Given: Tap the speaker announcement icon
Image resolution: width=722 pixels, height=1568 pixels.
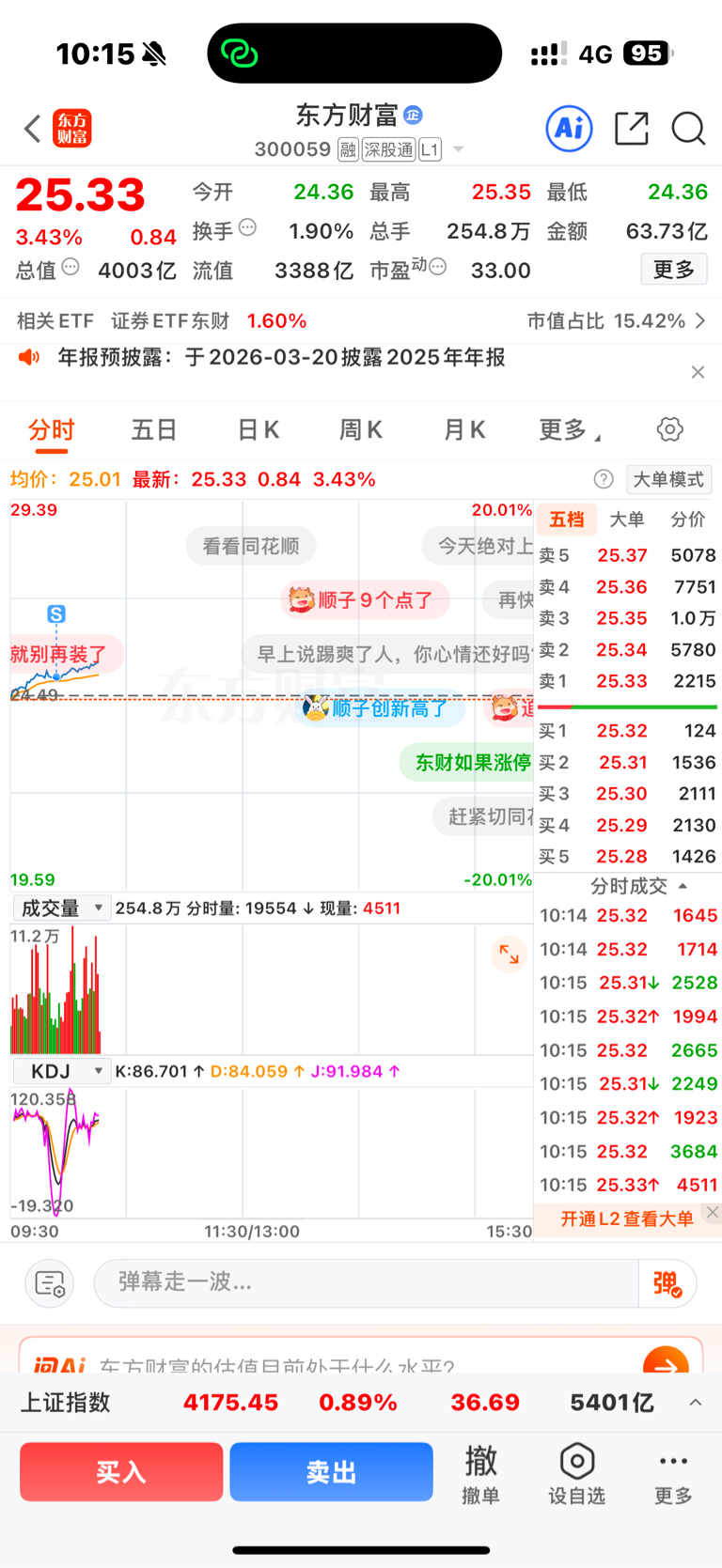Looking at the screenshot, I should pos(30,357).
